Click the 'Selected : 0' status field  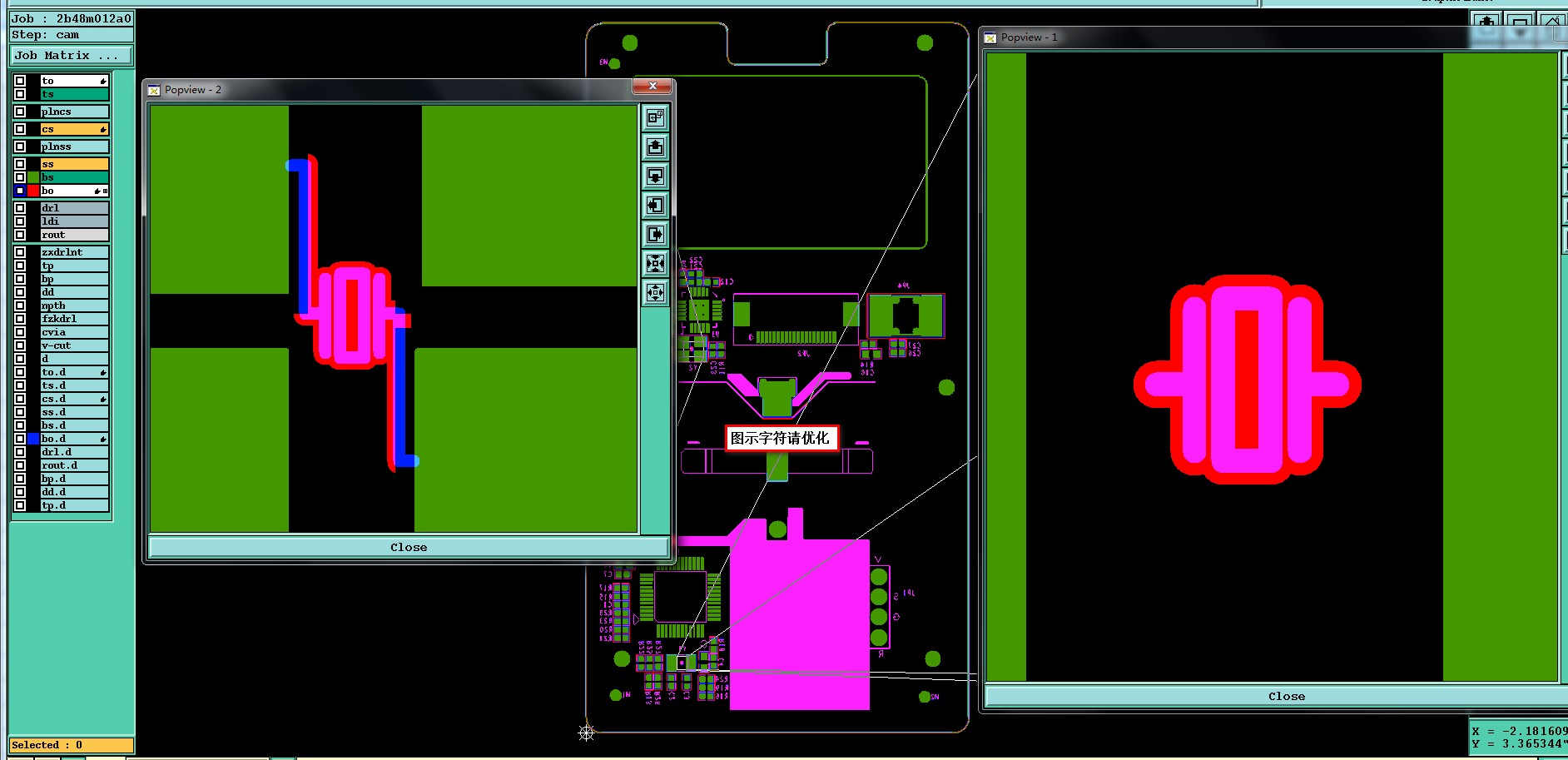coord(72,745)
